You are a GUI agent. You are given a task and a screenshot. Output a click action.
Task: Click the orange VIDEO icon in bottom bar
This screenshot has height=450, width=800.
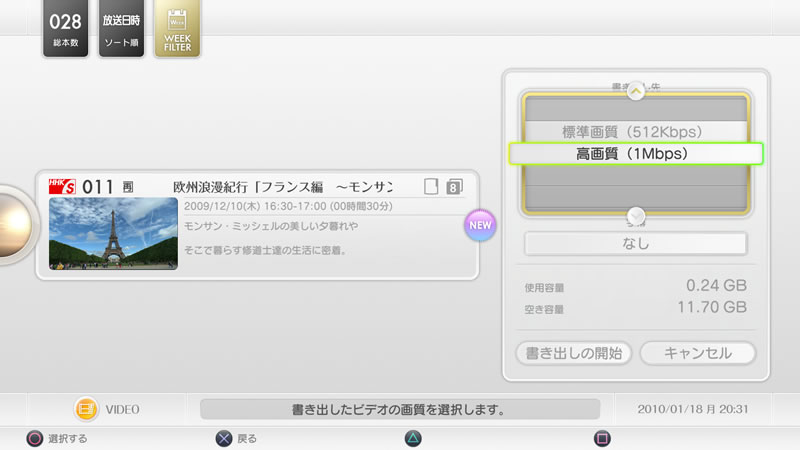(86, 409)
